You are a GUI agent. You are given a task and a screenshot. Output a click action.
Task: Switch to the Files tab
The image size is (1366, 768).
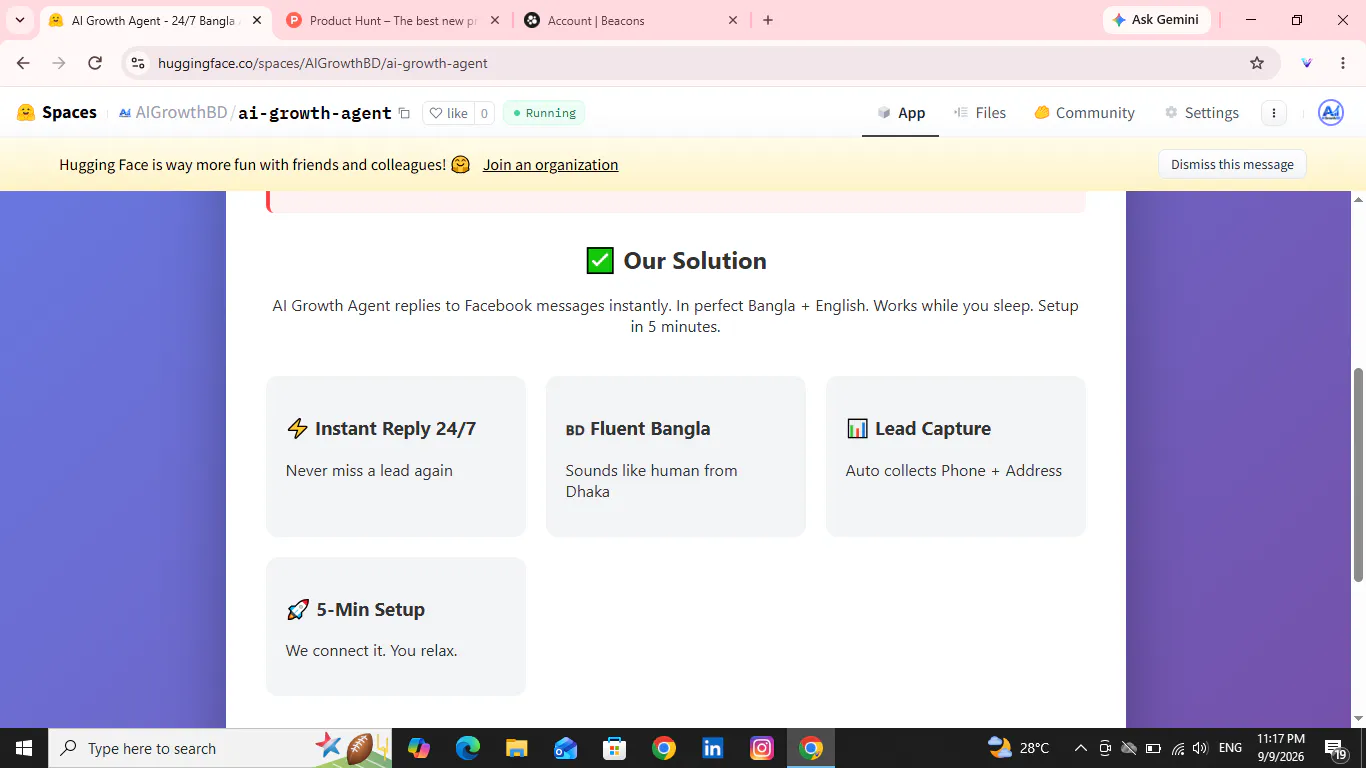click(x=979, y=113)
